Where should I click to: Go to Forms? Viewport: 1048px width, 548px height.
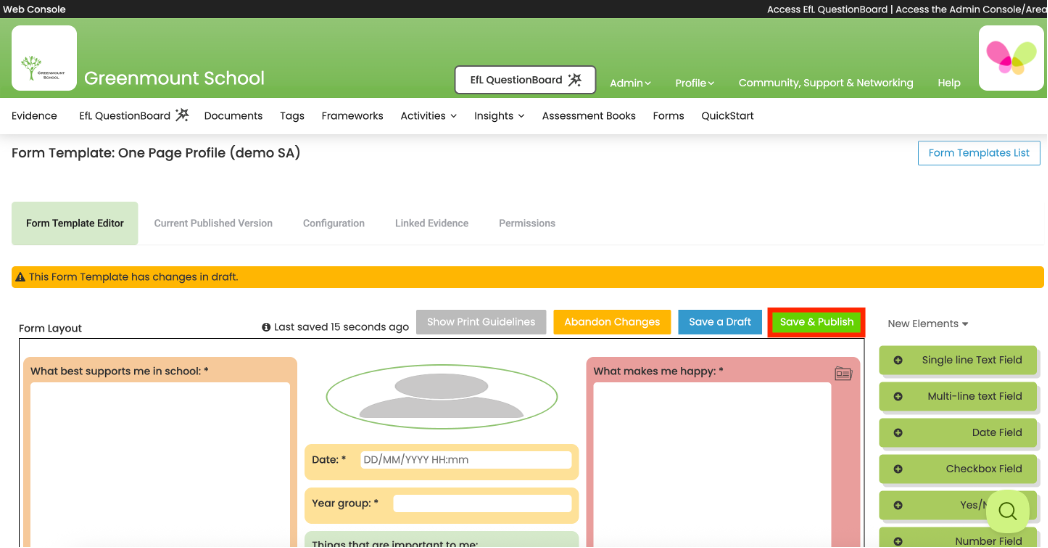(668, 116)
